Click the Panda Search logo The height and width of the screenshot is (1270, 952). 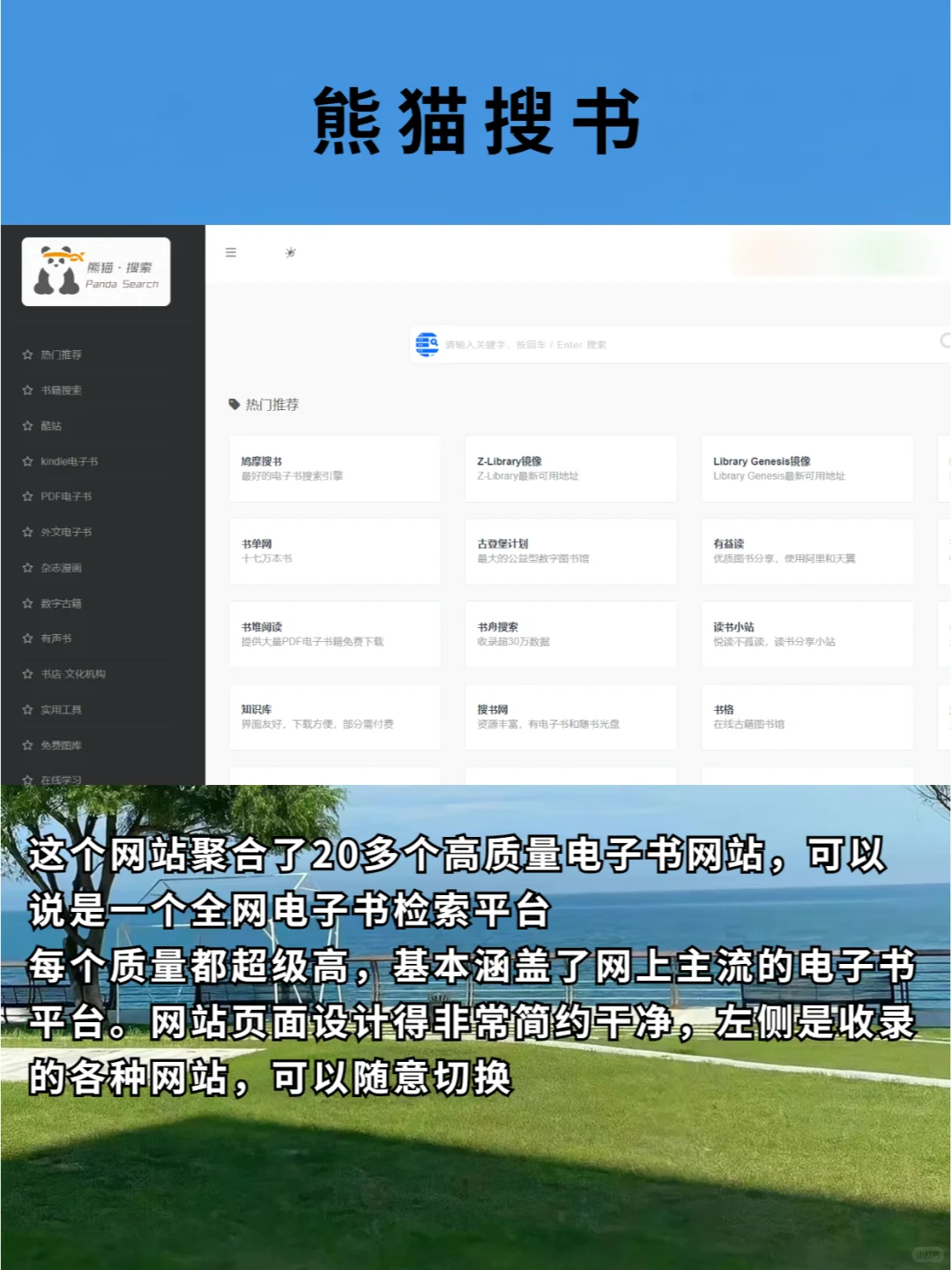(96, 272)
